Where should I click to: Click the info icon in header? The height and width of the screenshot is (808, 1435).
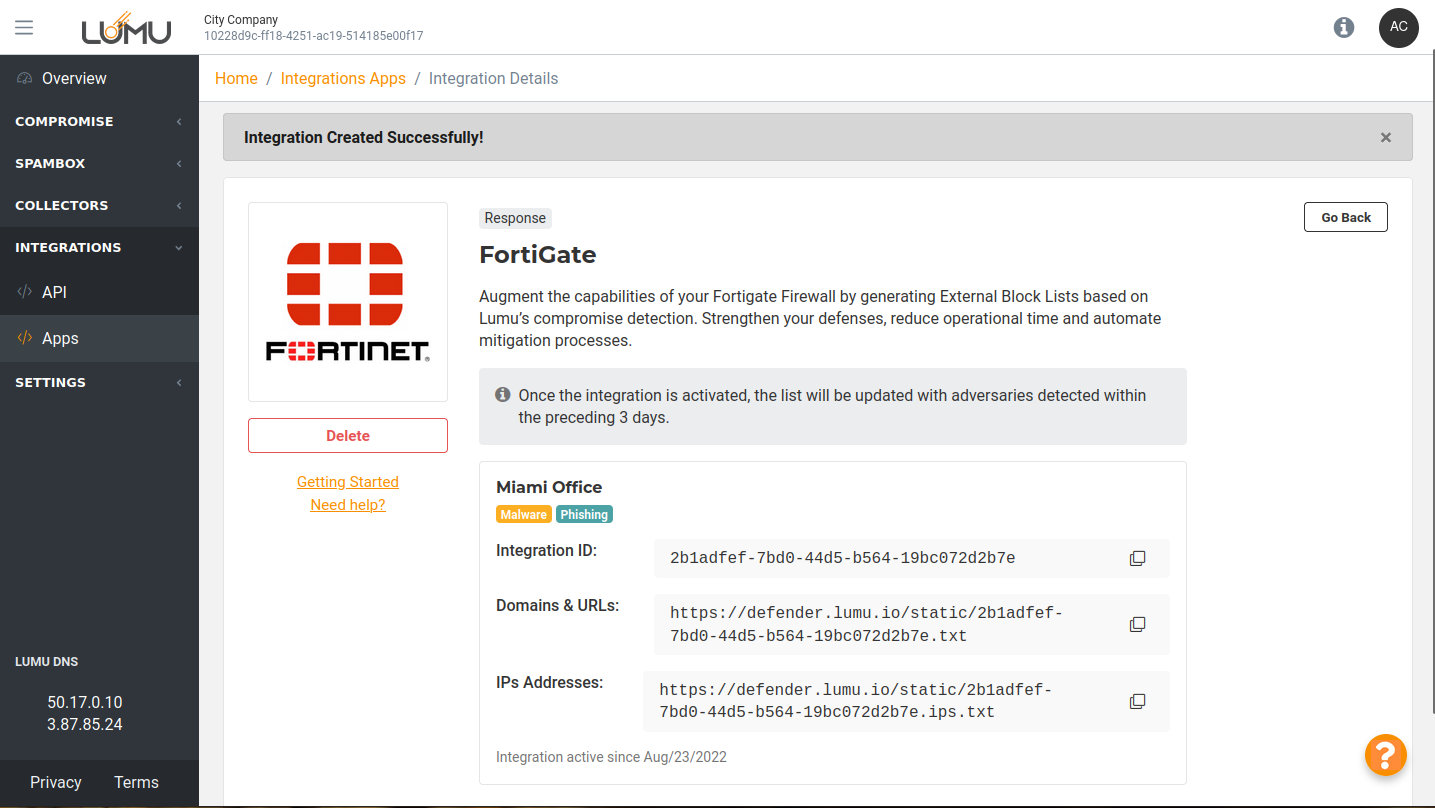coord(1344,28)
